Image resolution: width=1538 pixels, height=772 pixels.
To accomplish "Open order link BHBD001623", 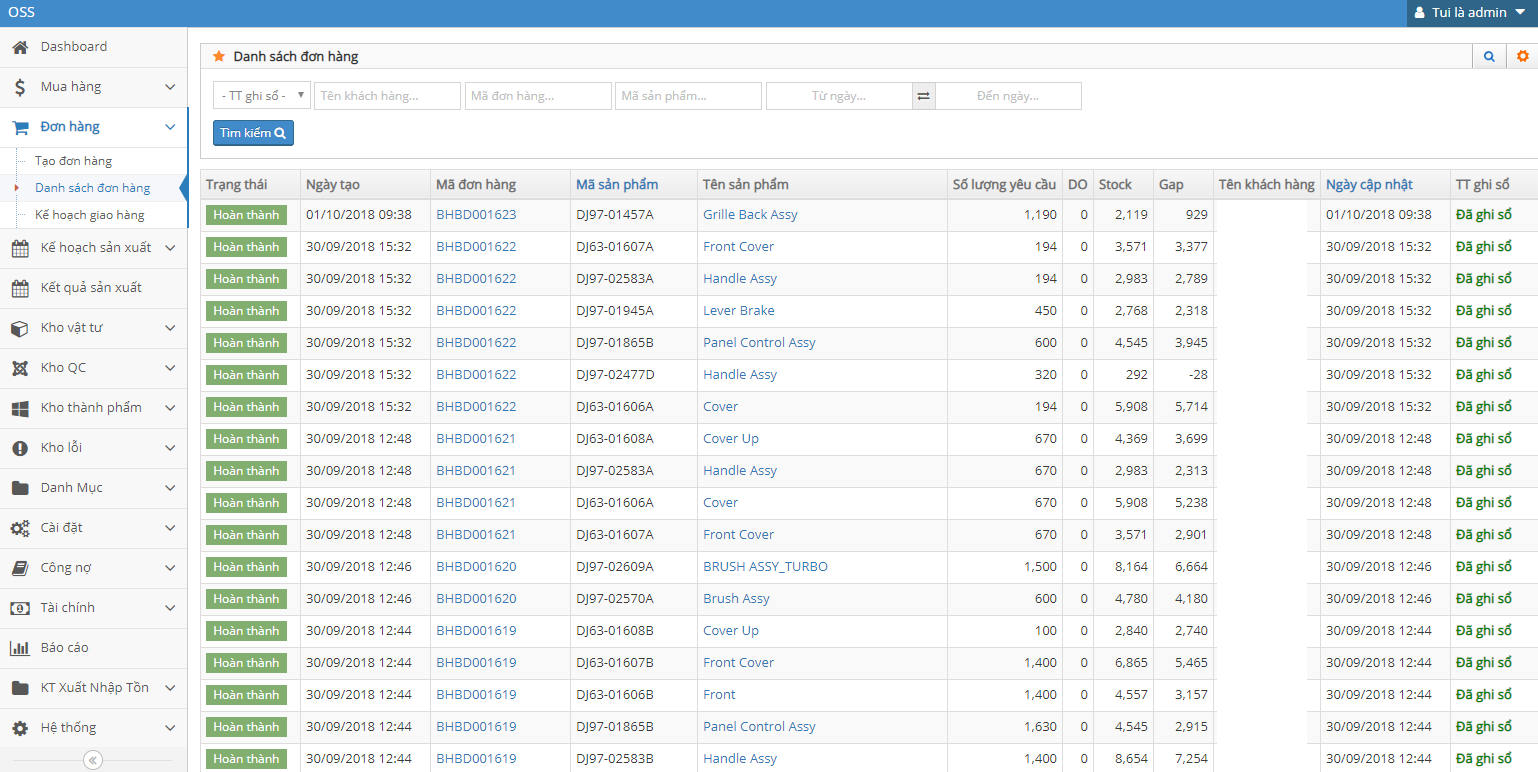I will click(476, 215).
